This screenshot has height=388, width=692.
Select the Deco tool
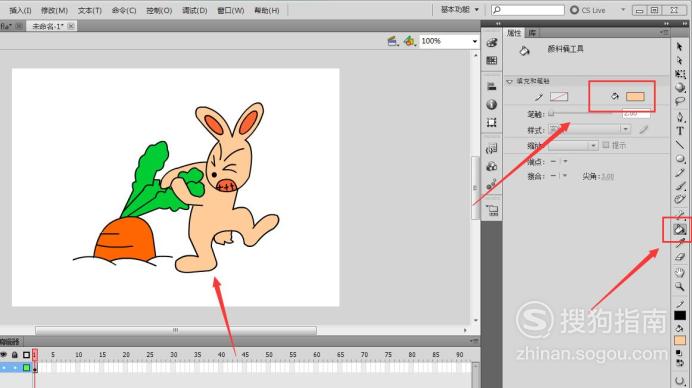680,200
